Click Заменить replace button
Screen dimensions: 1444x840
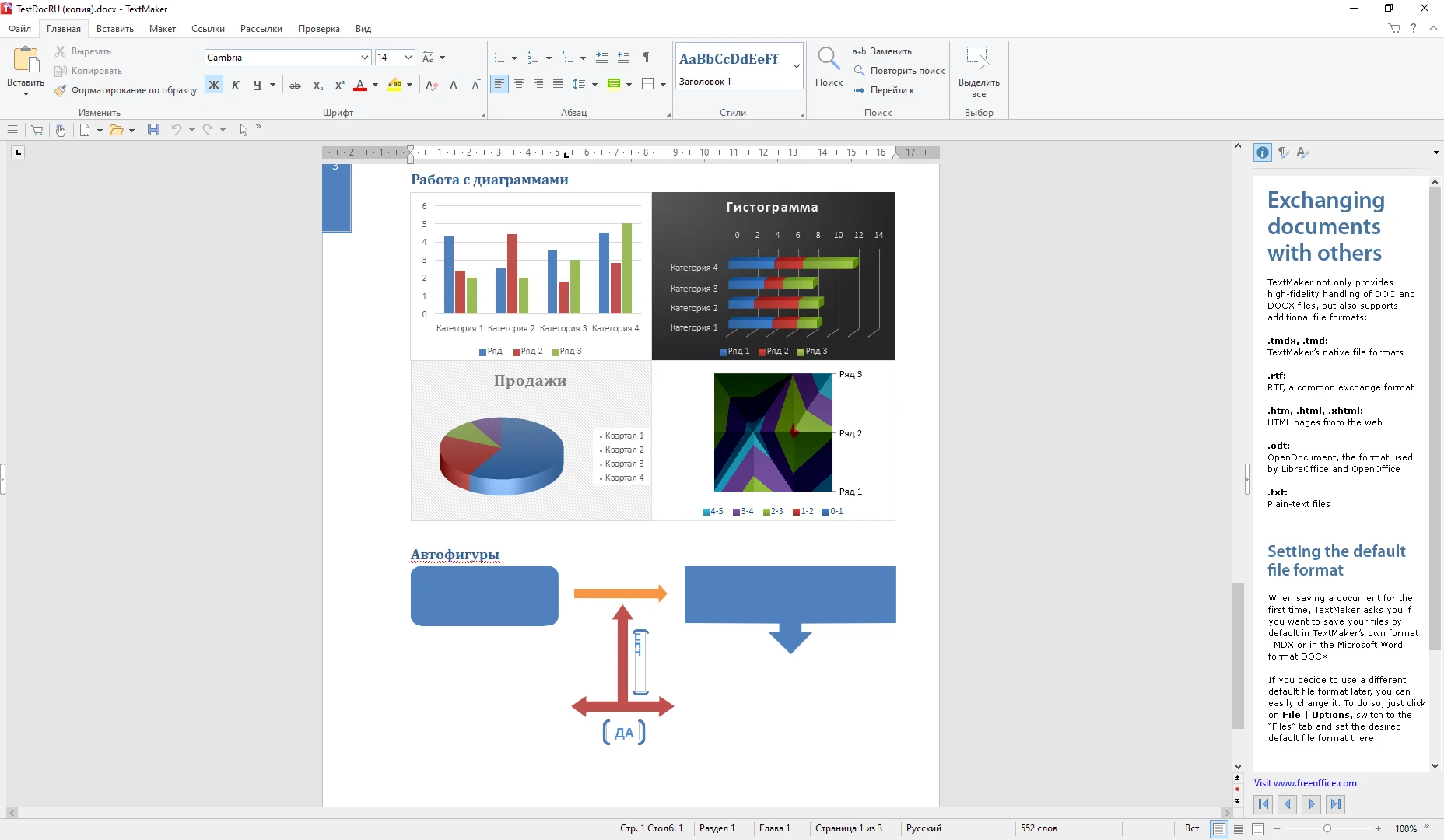click(x=882, y=51)
